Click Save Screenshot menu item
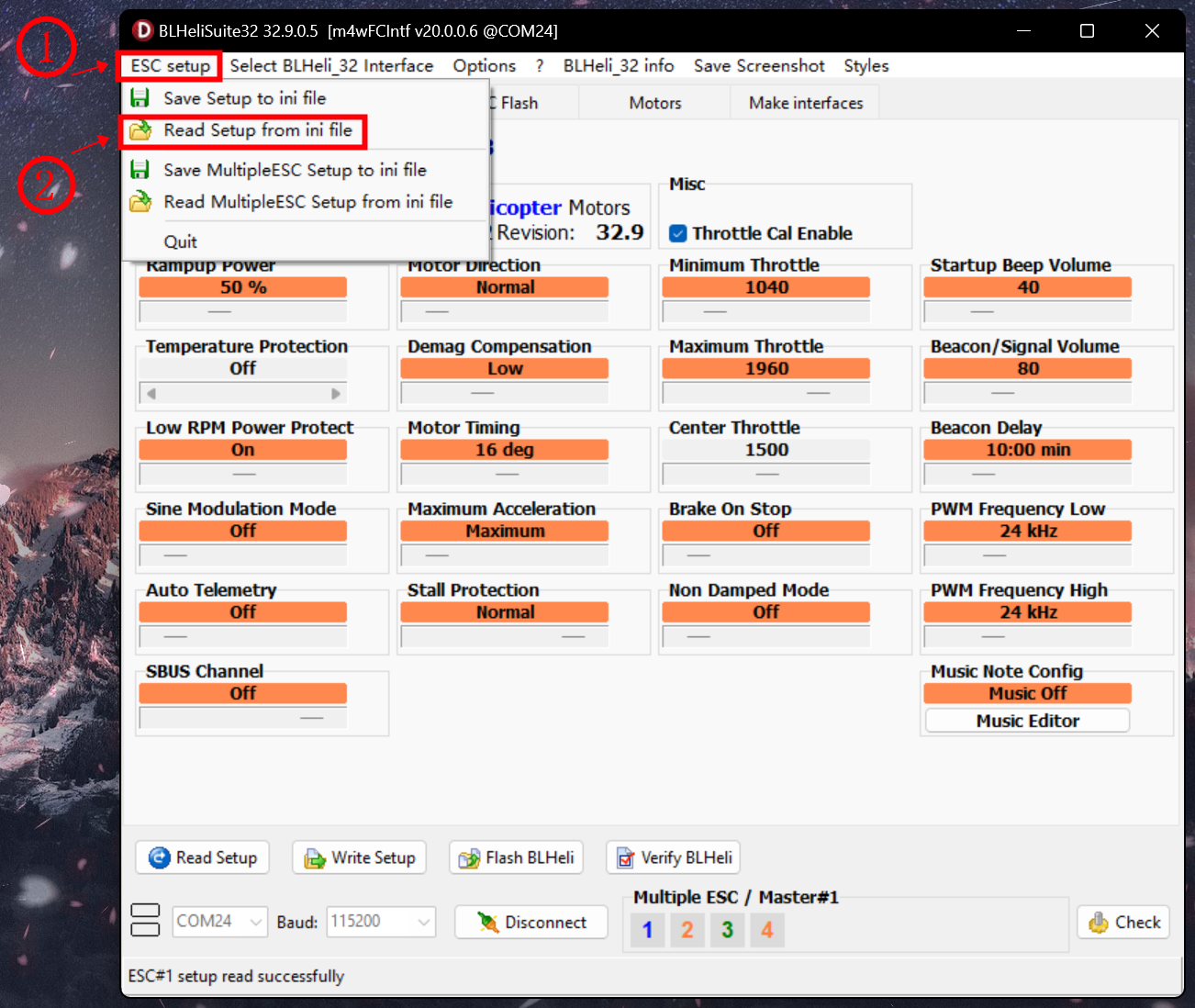 tap(759, 66)
